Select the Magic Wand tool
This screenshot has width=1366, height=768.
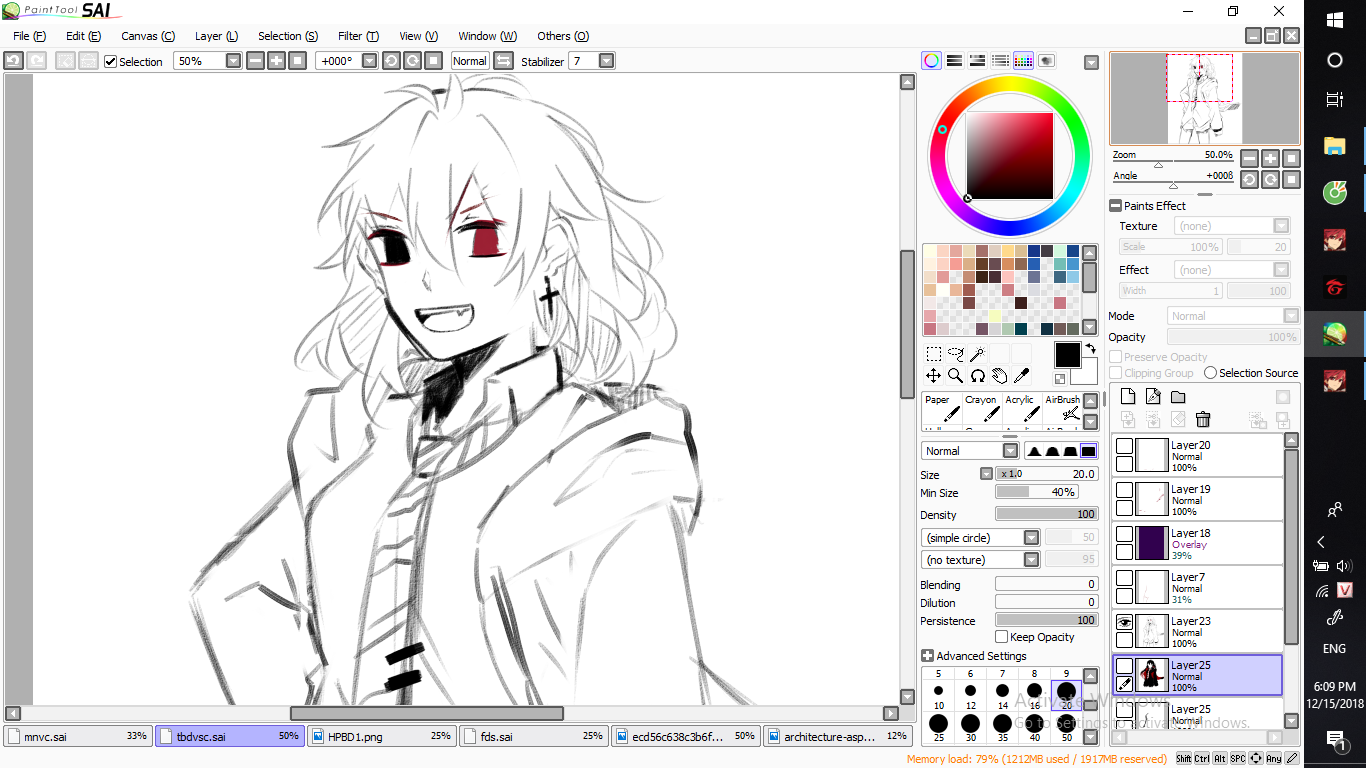(x=977, y=354)
